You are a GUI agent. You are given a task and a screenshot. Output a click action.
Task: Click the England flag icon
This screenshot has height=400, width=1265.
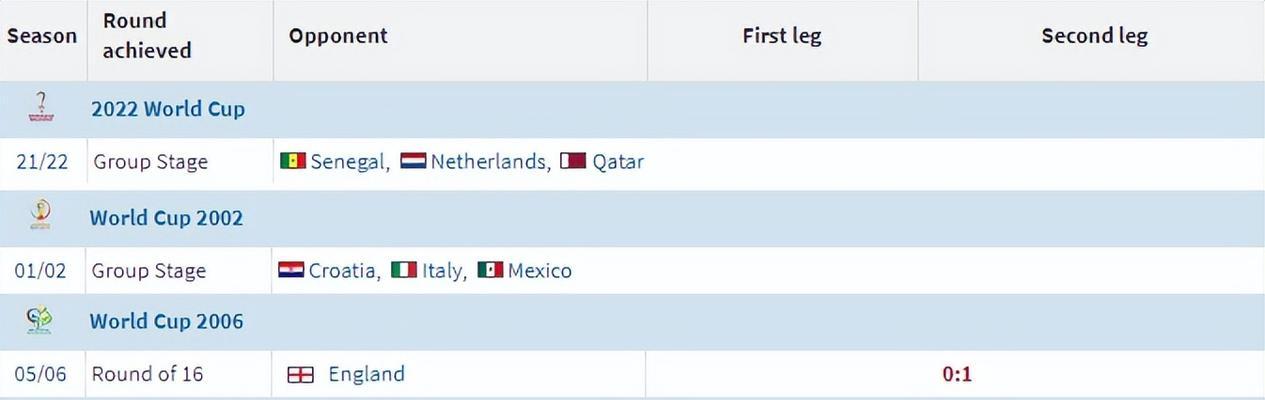300,375
